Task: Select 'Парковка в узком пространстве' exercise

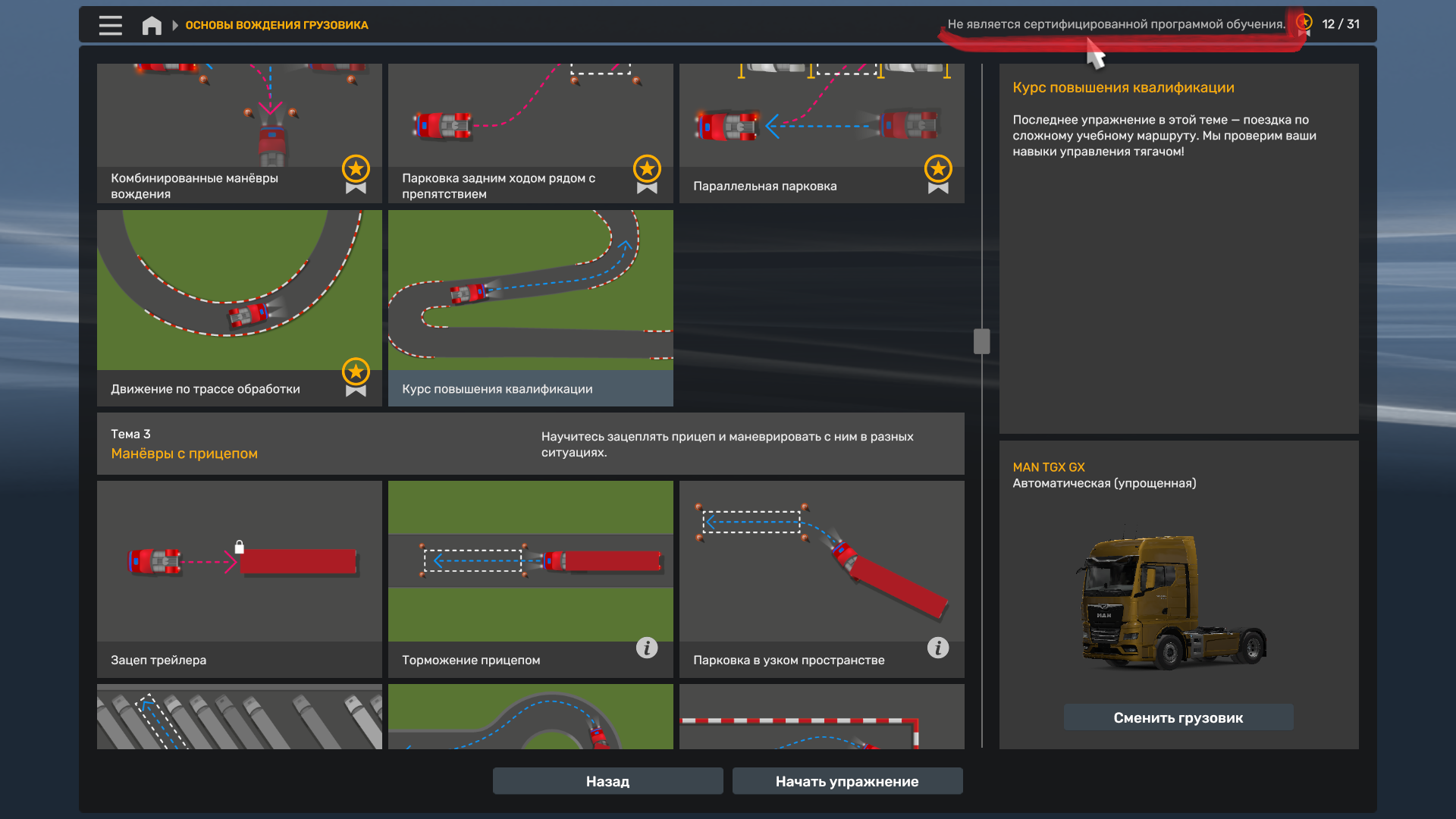Action: coord(822,579)
